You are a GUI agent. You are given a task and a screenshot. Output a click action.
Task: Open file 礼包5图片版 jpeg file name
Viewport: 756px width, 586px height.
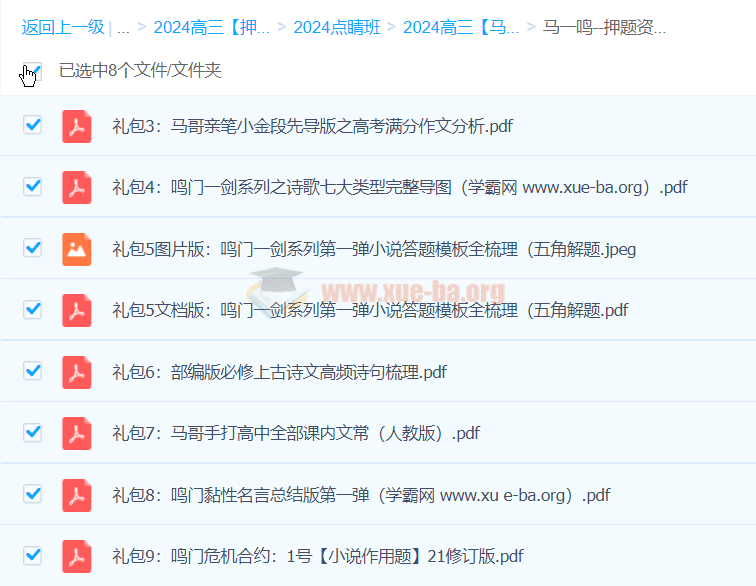click(374, 249)
